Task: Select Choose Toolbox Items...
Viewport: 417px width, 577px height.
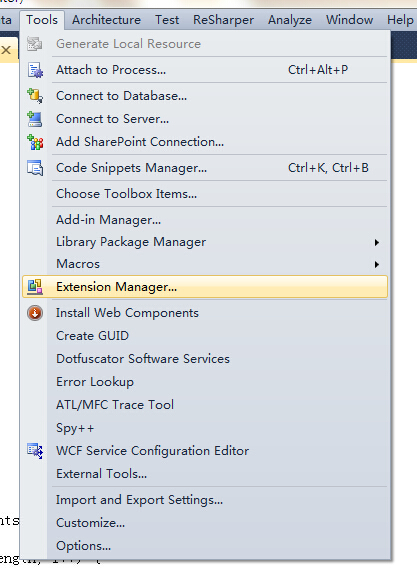Action: click(205, 194)
